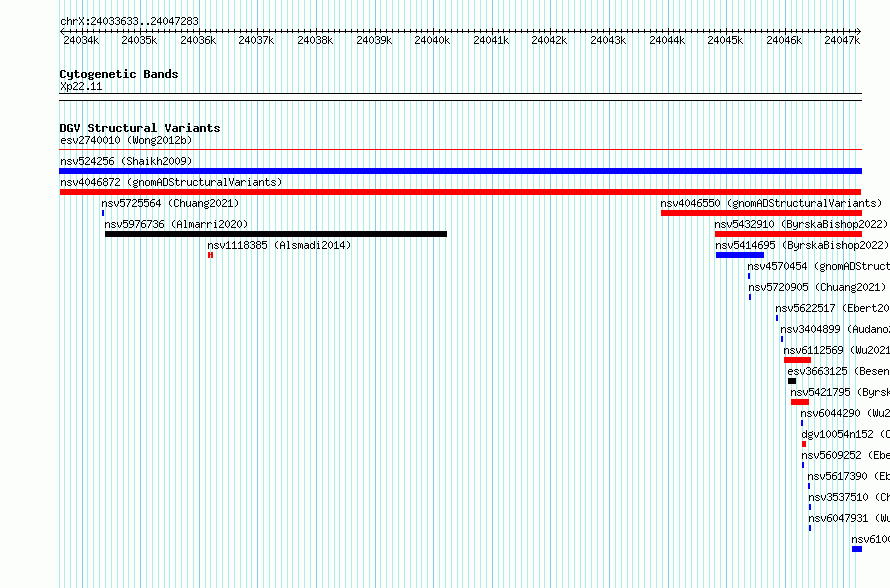Click the blue nsv5622517 variant marker
The width and height of the screenshot is (890, 588).
pyautogui.click(x=777, y=318)
